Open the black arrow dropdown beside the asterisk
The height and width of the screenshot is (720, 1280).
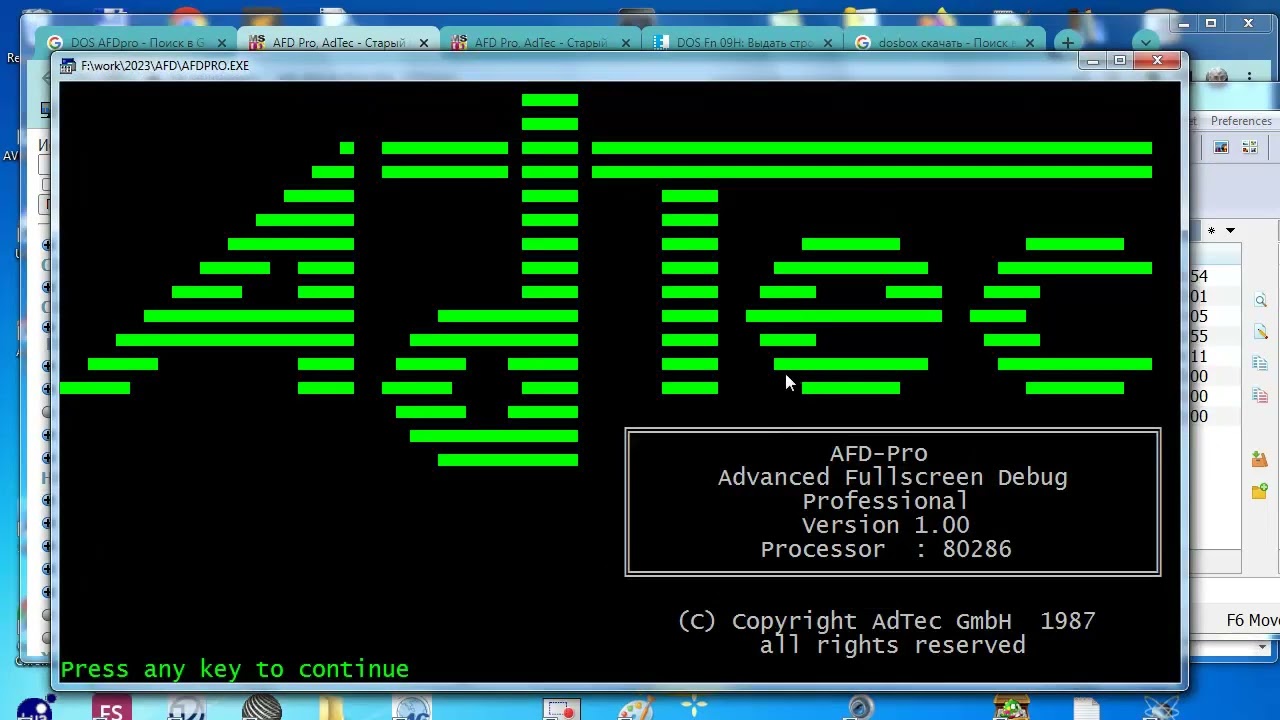[1230, 231]
